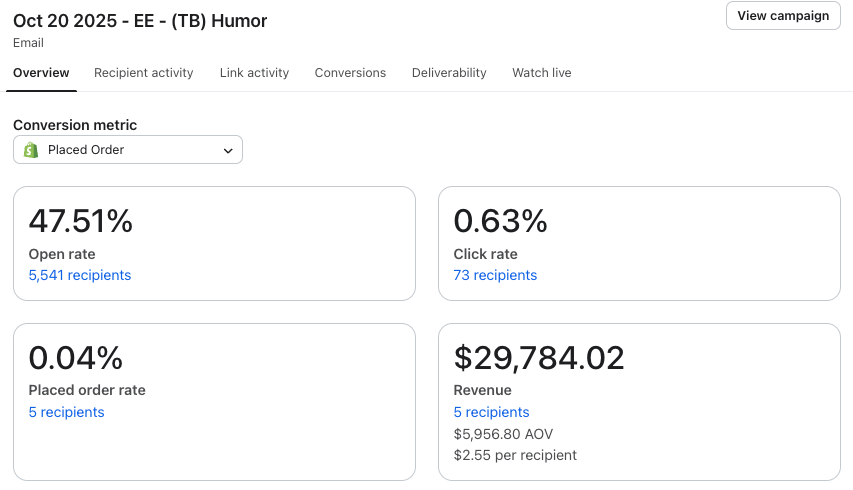The height and width of the screenshot is (490, 853).
Task: Click the View campaign button
Action: (x=783, y=16)
